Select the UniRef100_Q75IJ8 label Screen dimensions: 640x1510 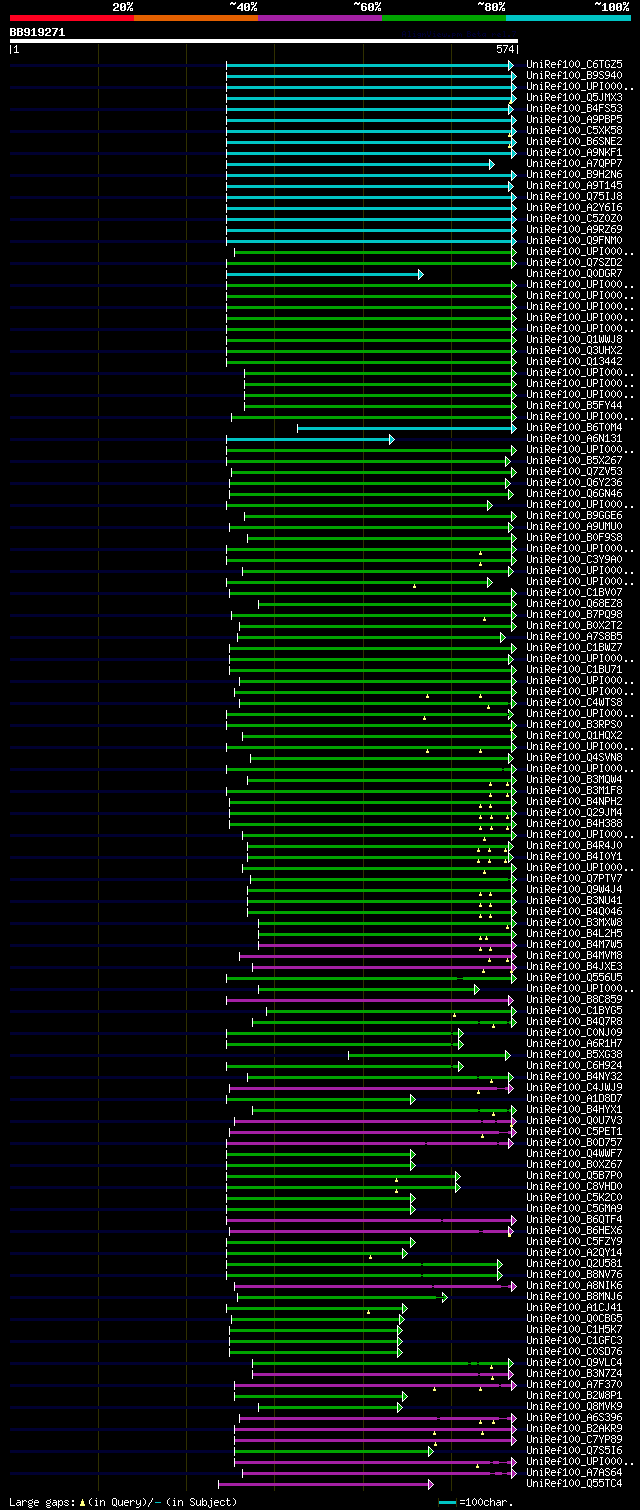tap(574, 196)
